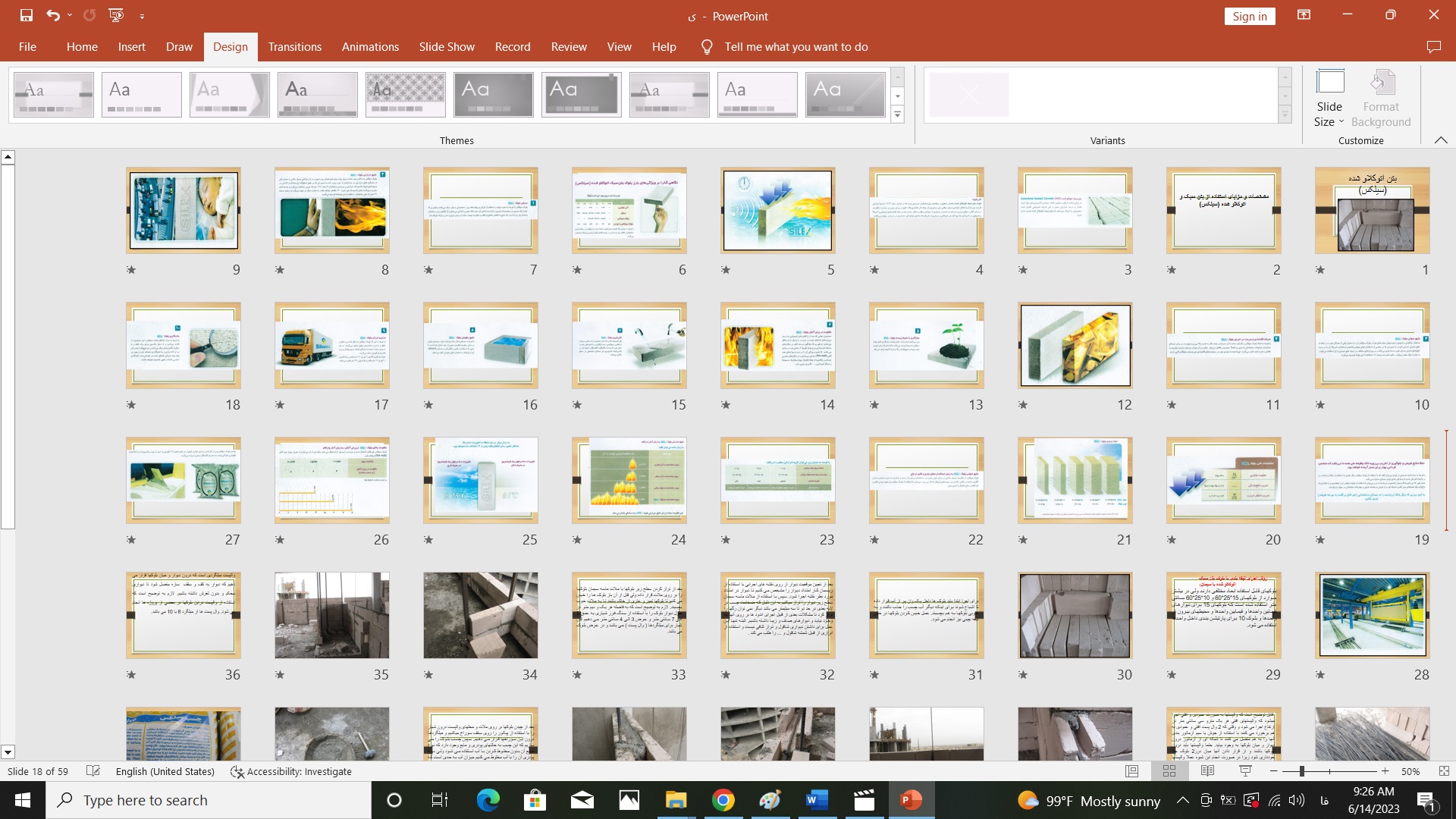Open Ribbon Display Options icon

coord(1304,15)
